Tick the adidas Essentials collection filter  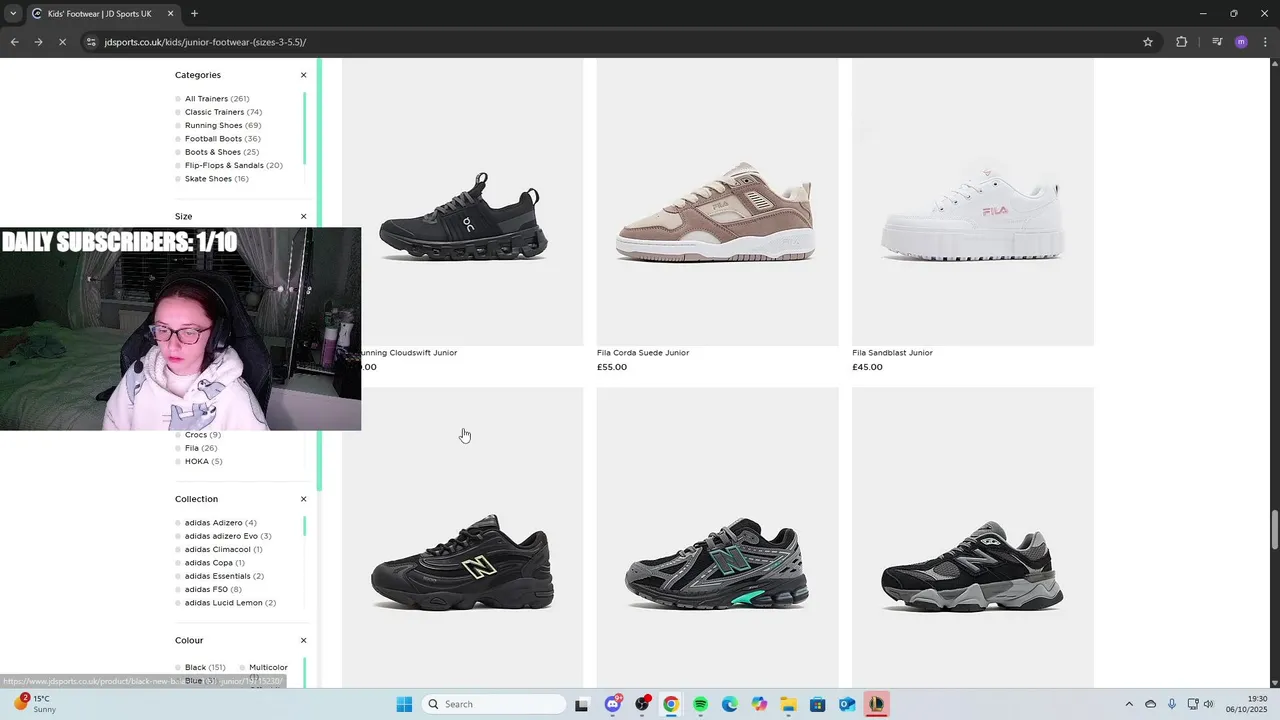[178, 576]
